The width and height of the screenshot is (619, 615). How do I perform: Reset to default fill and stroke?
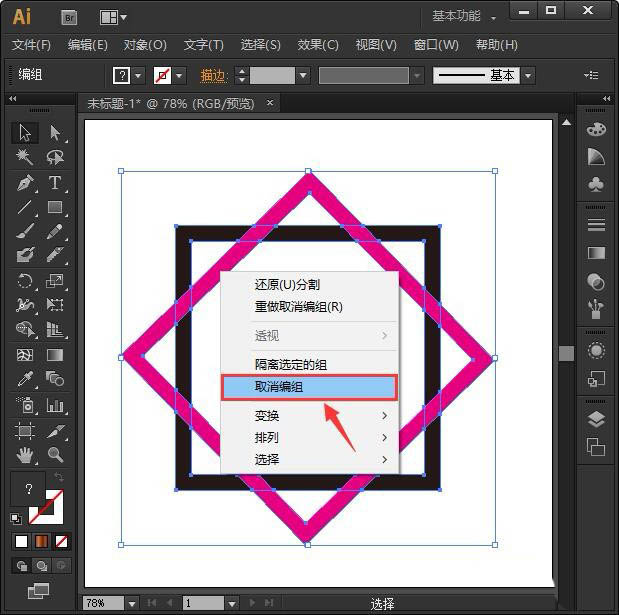tap(16, 518)
